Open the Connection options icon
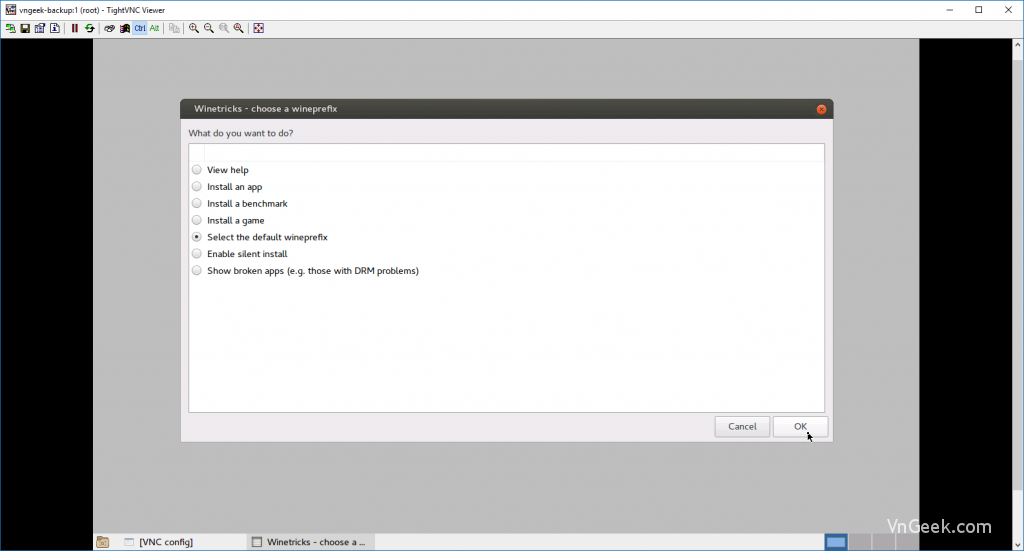Viewport: 1024px width, 551px height. [40, 28]
